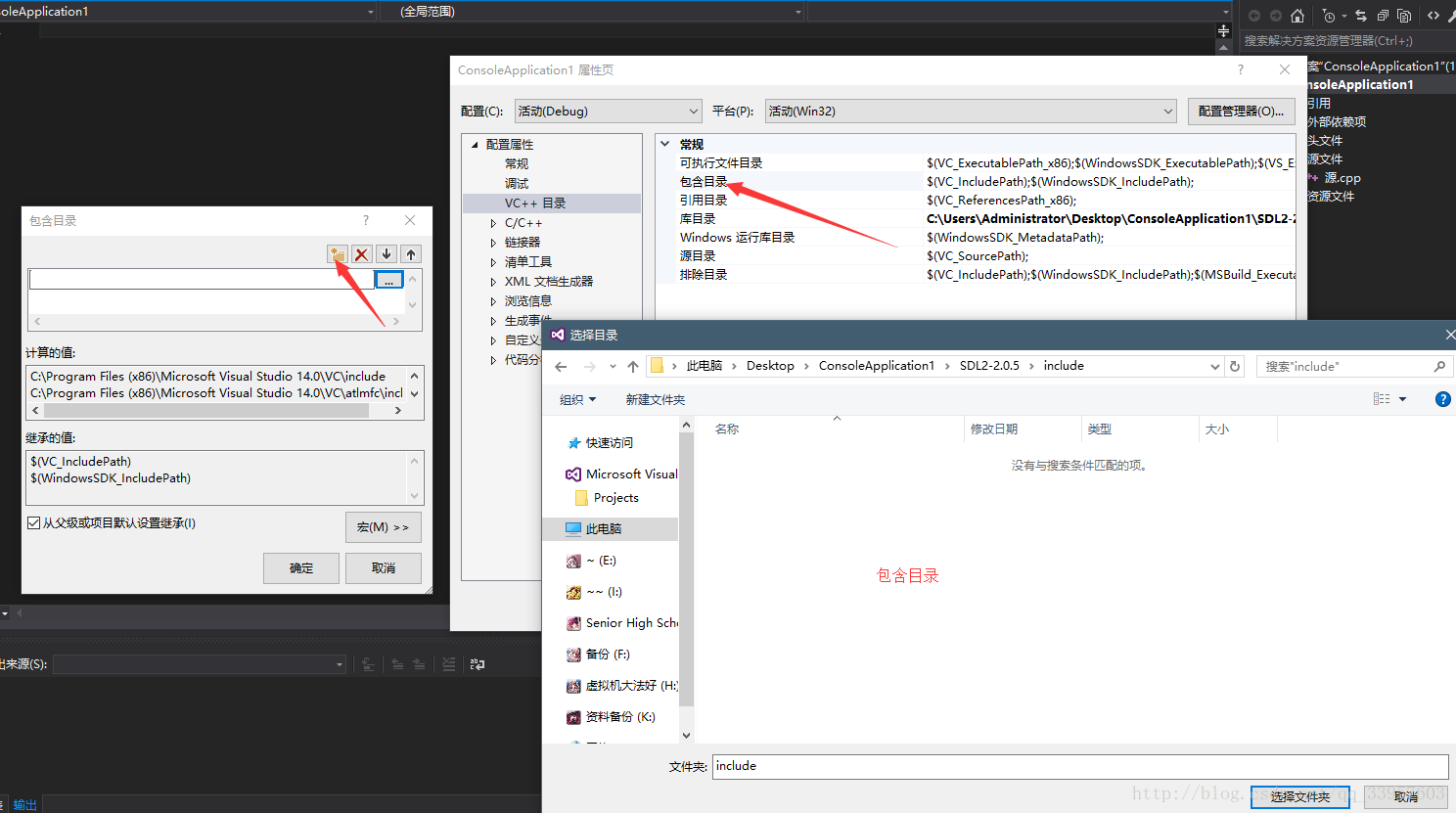Image resolution: width=1456 pixels, height=813 pixels.
Task: Click the 宏(M) >> button
Action: tap(384, 527)
